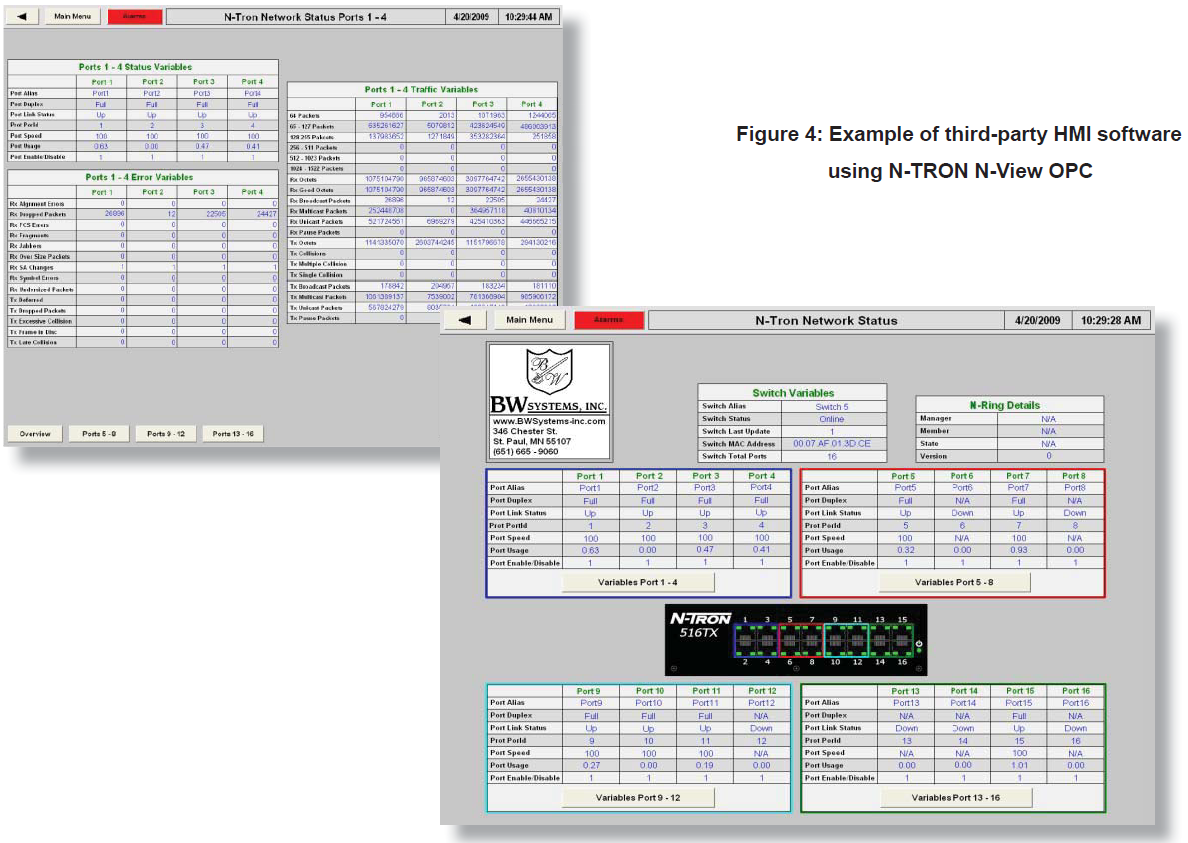1188x843 pixels.
Task: Click Port Link Status Down for Port 8
Action: 1075,513
